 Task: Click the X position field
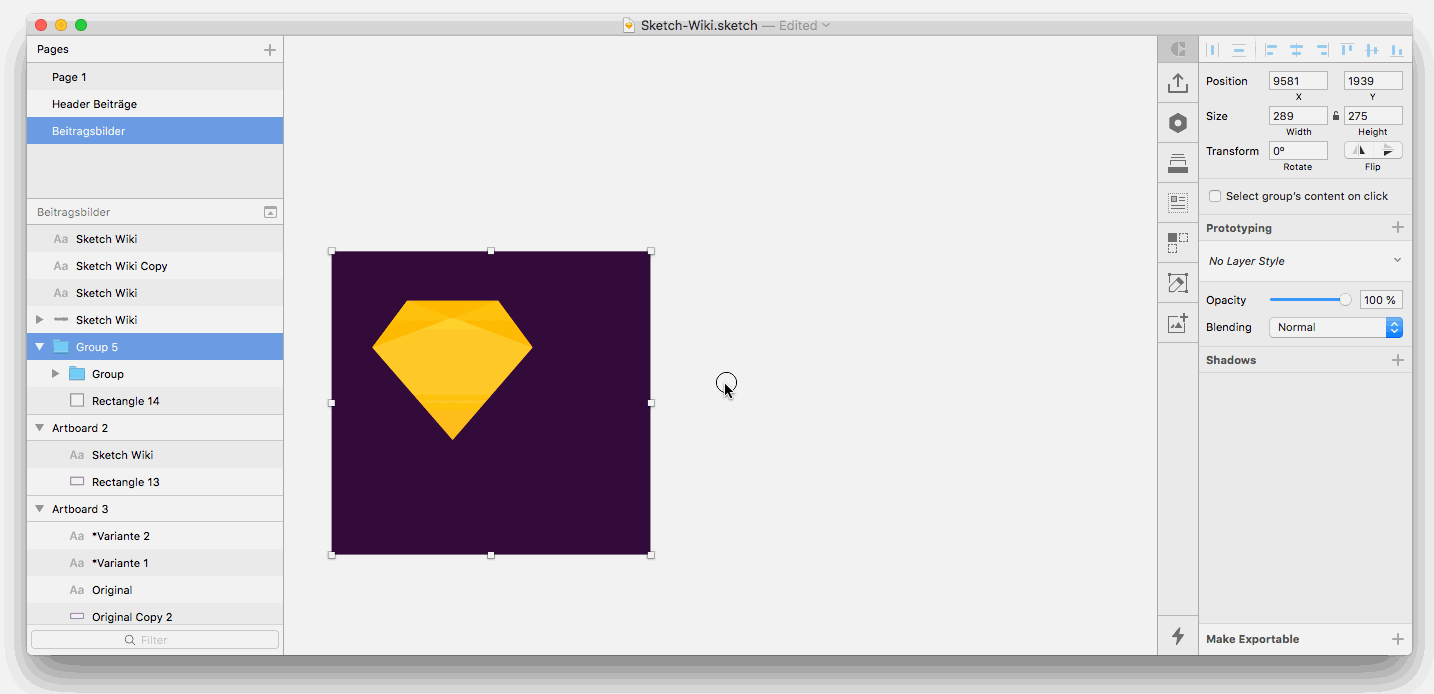pos(1298,81)
